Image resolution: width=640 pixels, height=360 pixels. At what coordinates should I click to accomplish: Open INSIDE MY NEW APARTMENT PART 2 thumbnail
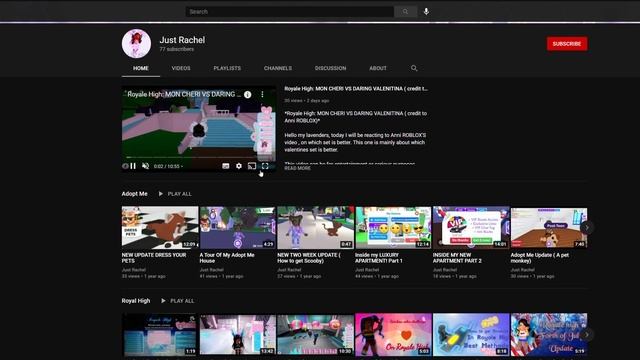[471, 228]
